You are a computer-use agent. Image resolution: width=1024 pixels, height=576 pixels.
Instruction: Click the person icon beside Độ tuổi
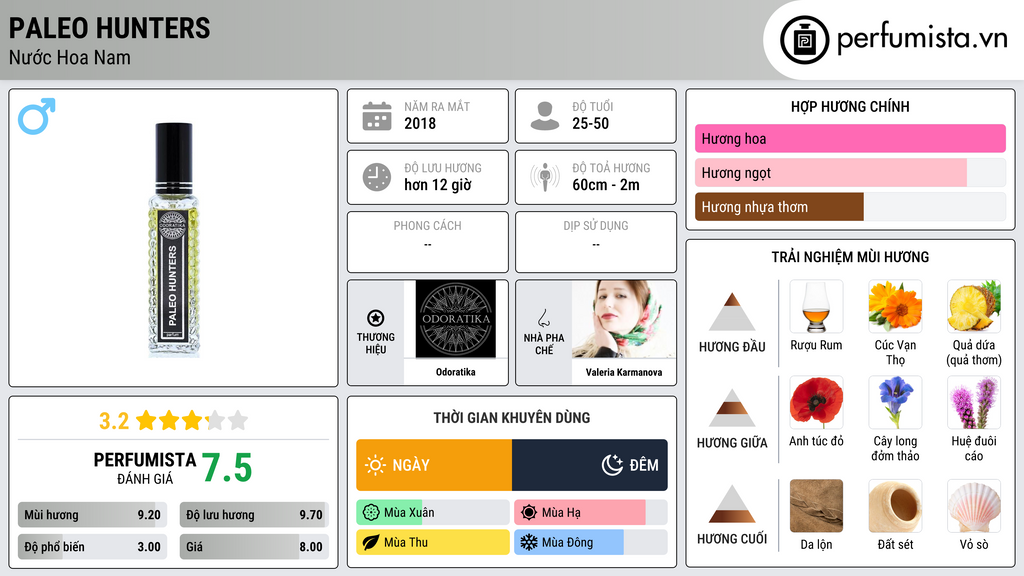(545, 116)
